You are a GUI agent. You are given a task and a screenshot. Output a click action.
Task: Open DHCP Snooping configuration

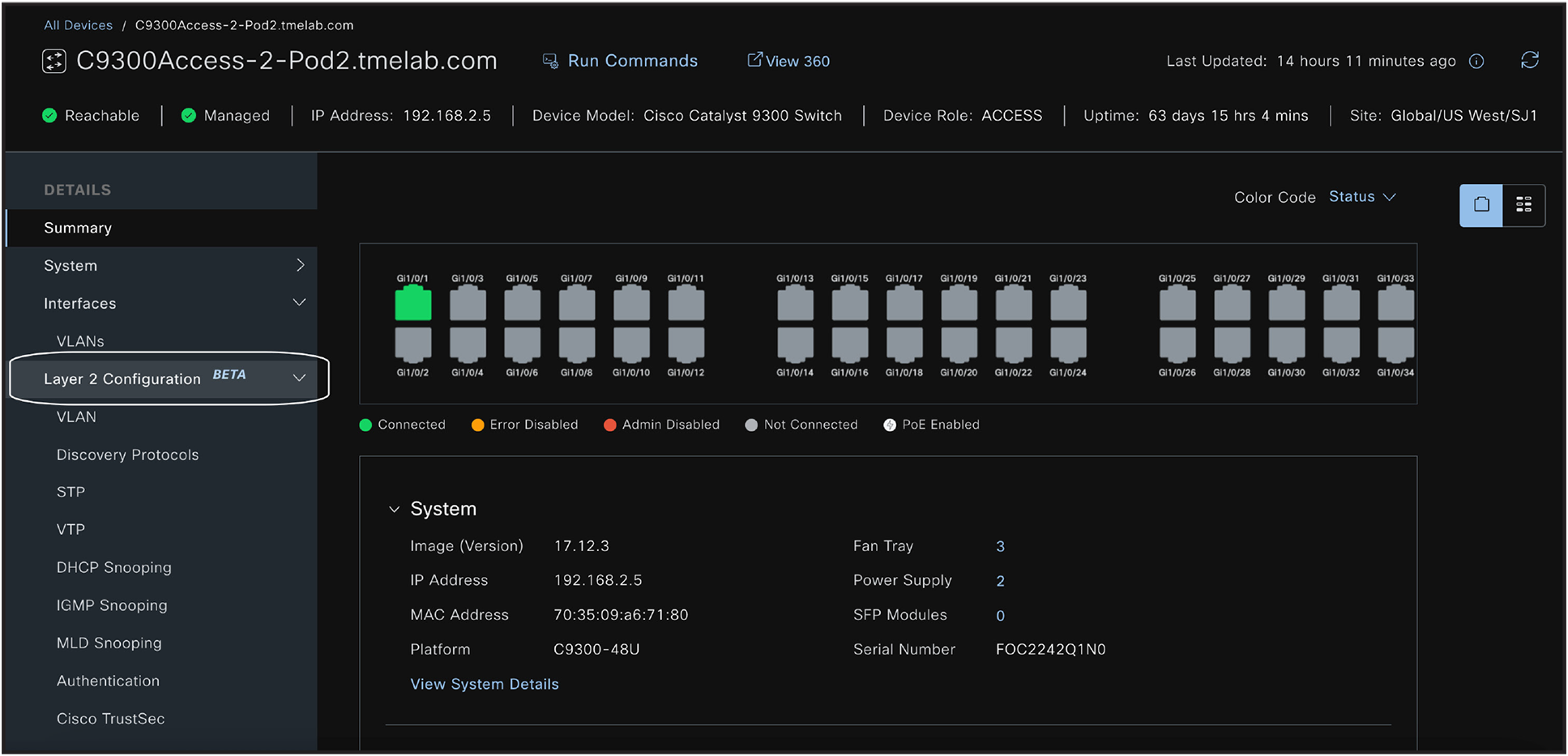(x=113, y=567)
